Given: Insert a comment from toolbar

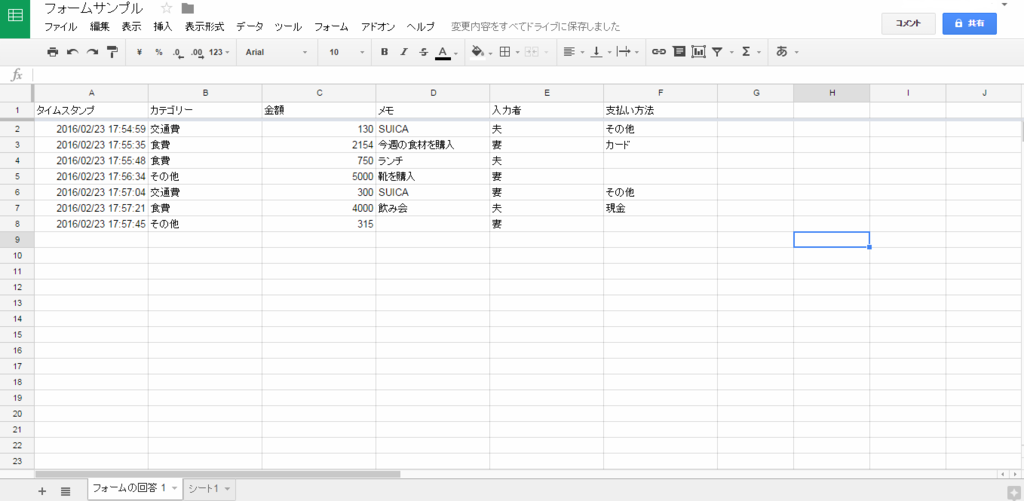Looking at the screenshot, I should [679, 52].
